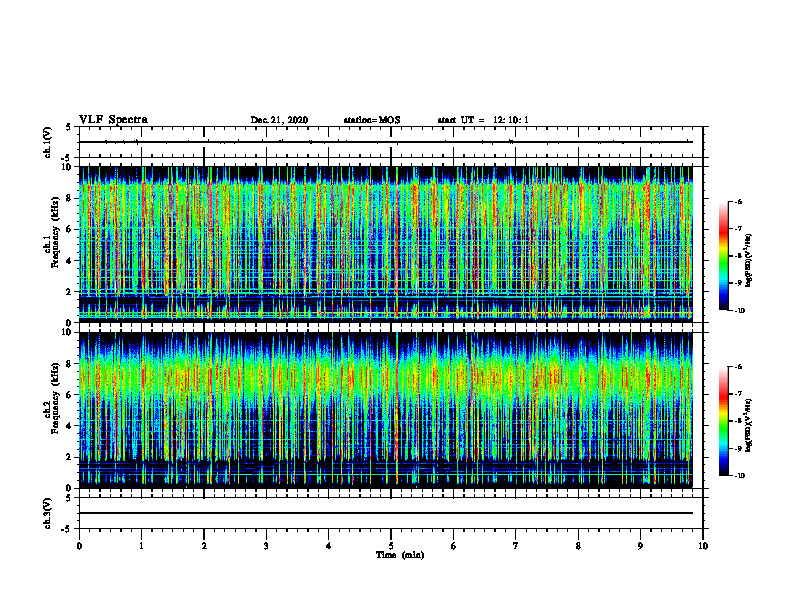Viewport: 792px width, 612px height.
Task: Click the 8 kHz tick label on ch.1 axis
Action: 70,198
